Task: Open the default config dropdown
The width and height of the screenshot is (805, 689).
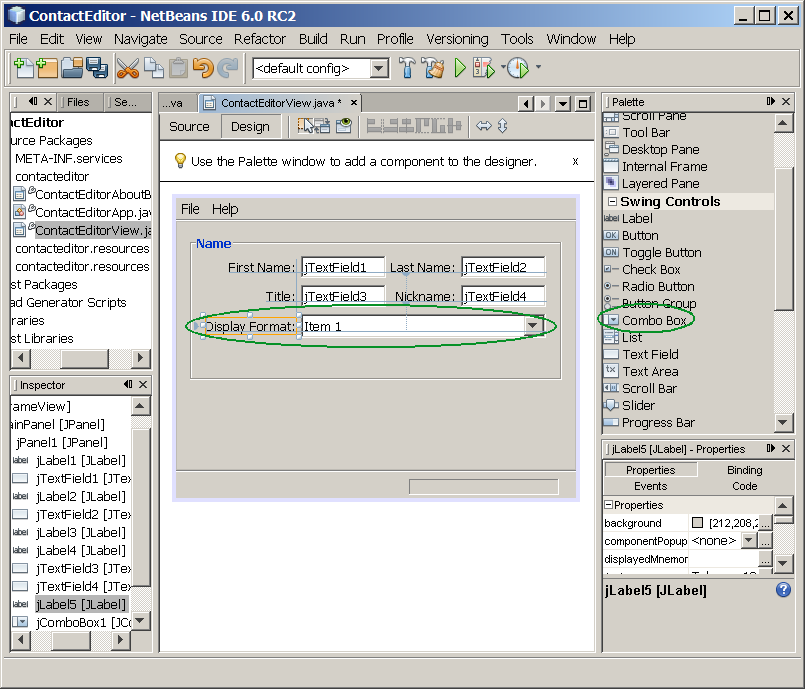Action: (379, 68)
